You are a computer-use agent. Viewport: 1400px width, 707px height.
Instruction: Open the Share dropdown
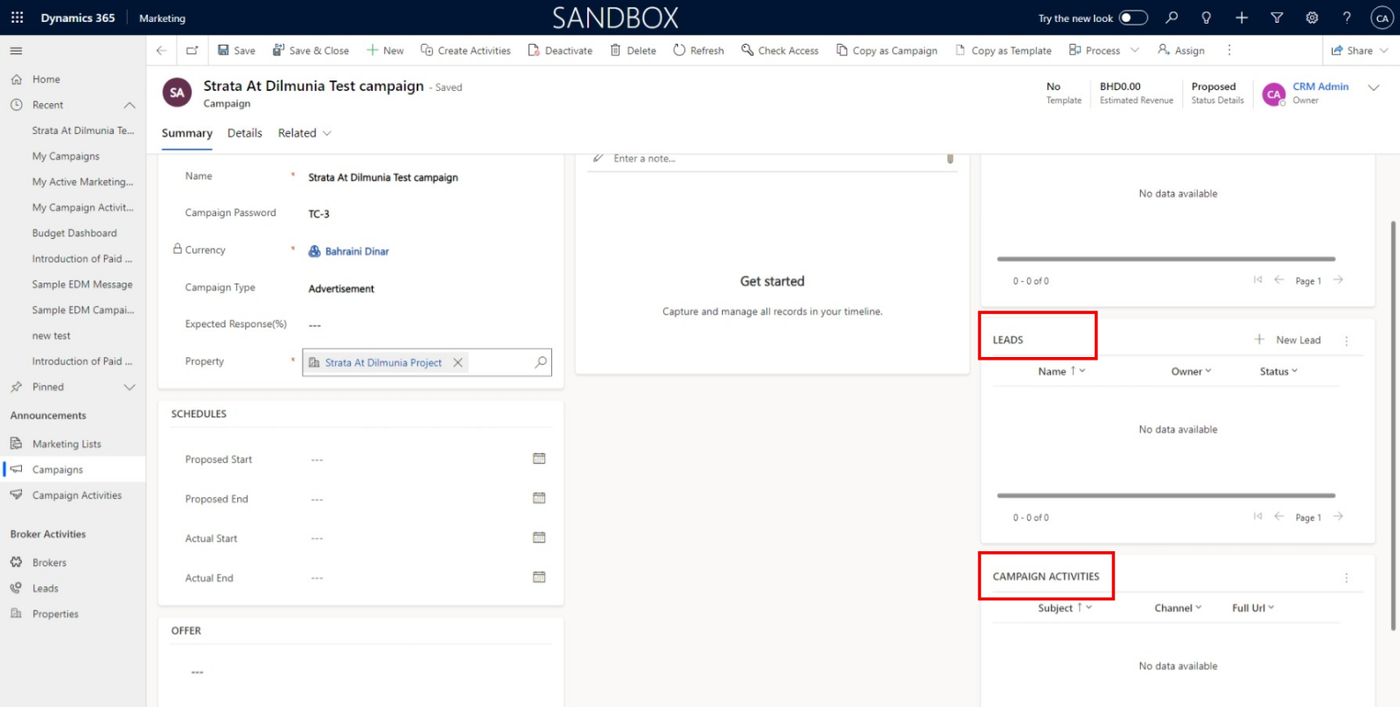click(1360, 50)
